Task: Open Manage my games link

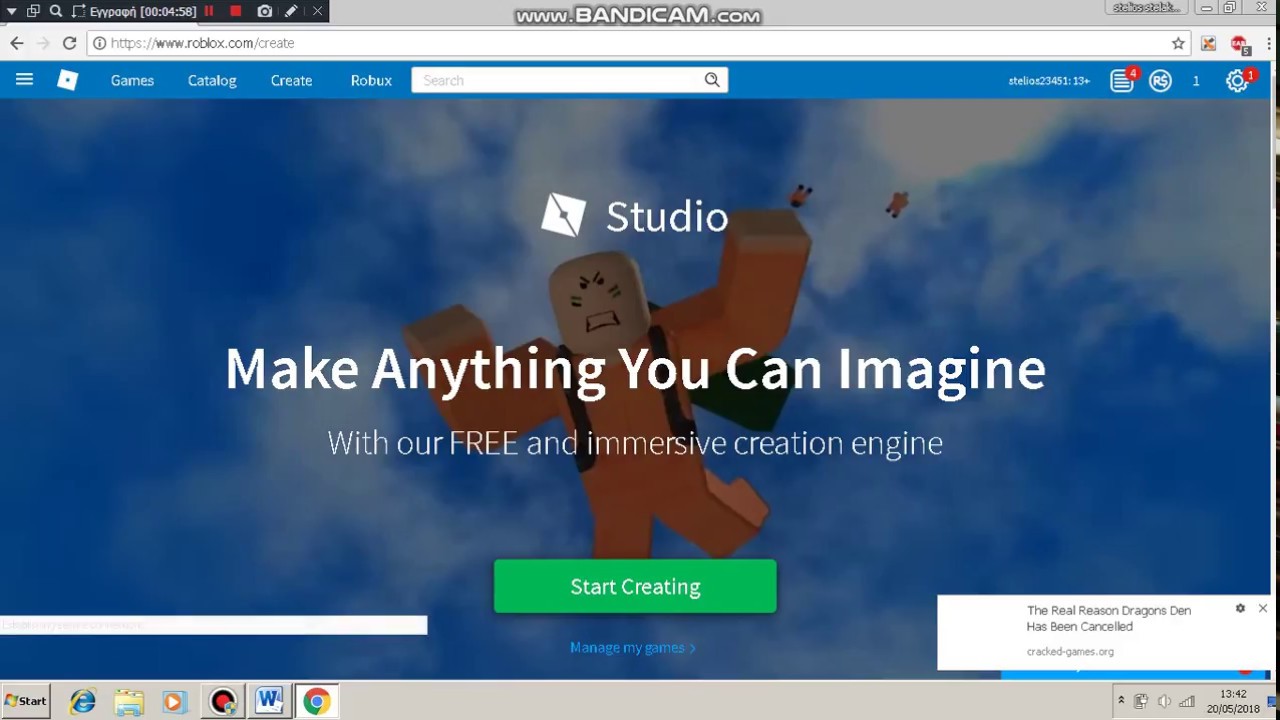Action: coord(633,647)
